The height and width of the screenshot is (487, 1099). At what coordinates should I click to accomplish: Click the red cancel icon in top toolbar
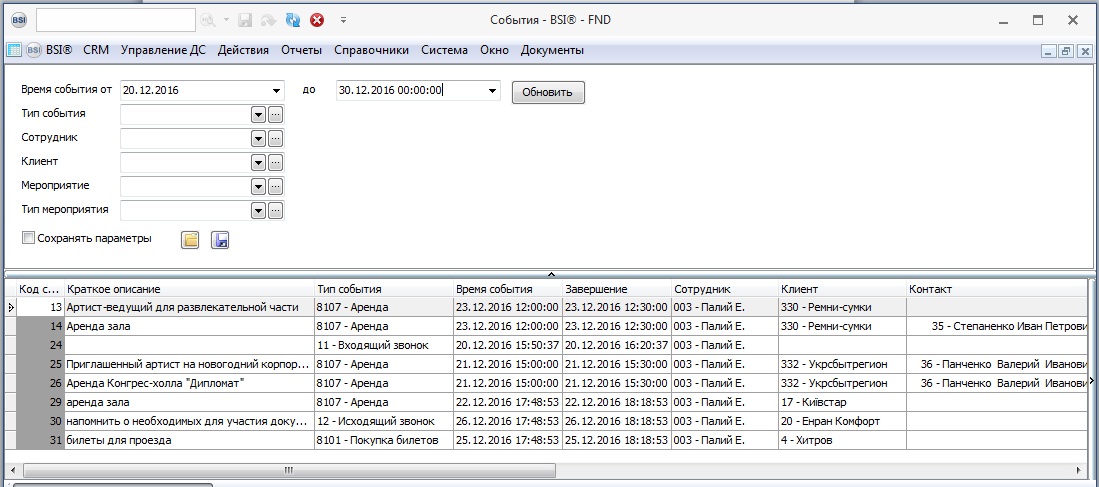[x=317, y=19]
